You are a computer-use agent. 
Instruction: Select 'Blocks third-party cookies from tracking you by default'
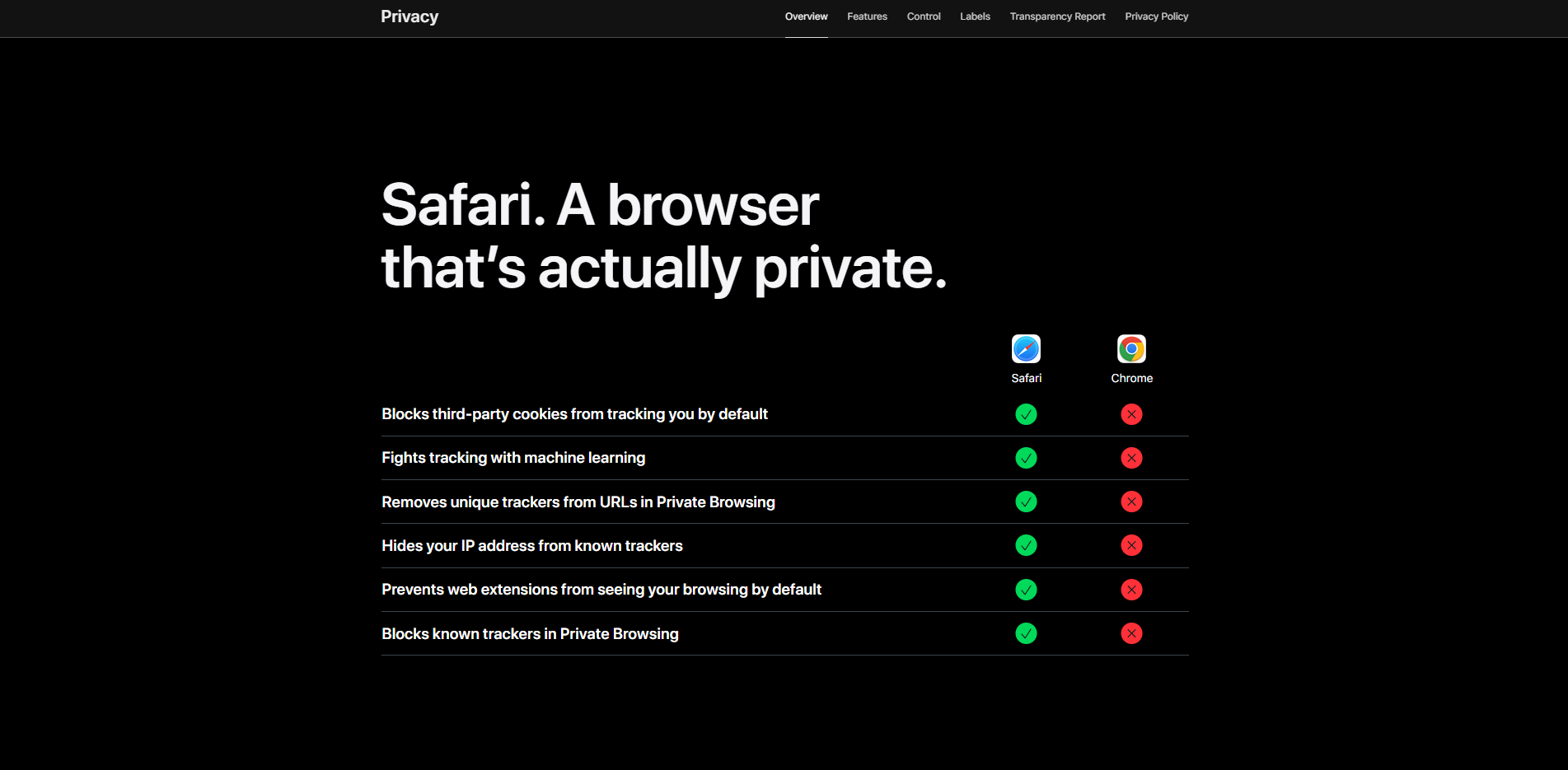(x=574, y=414)
